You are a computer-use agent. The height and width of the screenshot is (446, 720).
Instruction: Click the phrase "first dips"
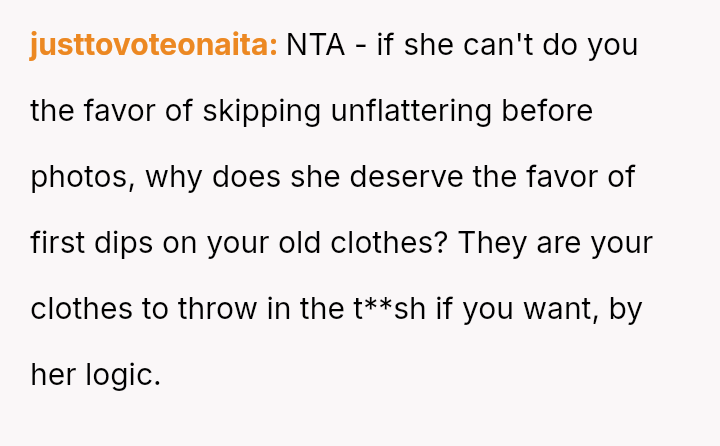(102, 243)
